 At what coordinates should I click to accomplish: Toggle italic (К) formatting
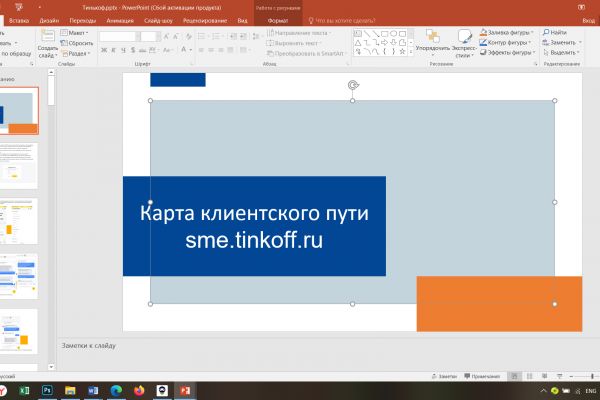[114, 50]
